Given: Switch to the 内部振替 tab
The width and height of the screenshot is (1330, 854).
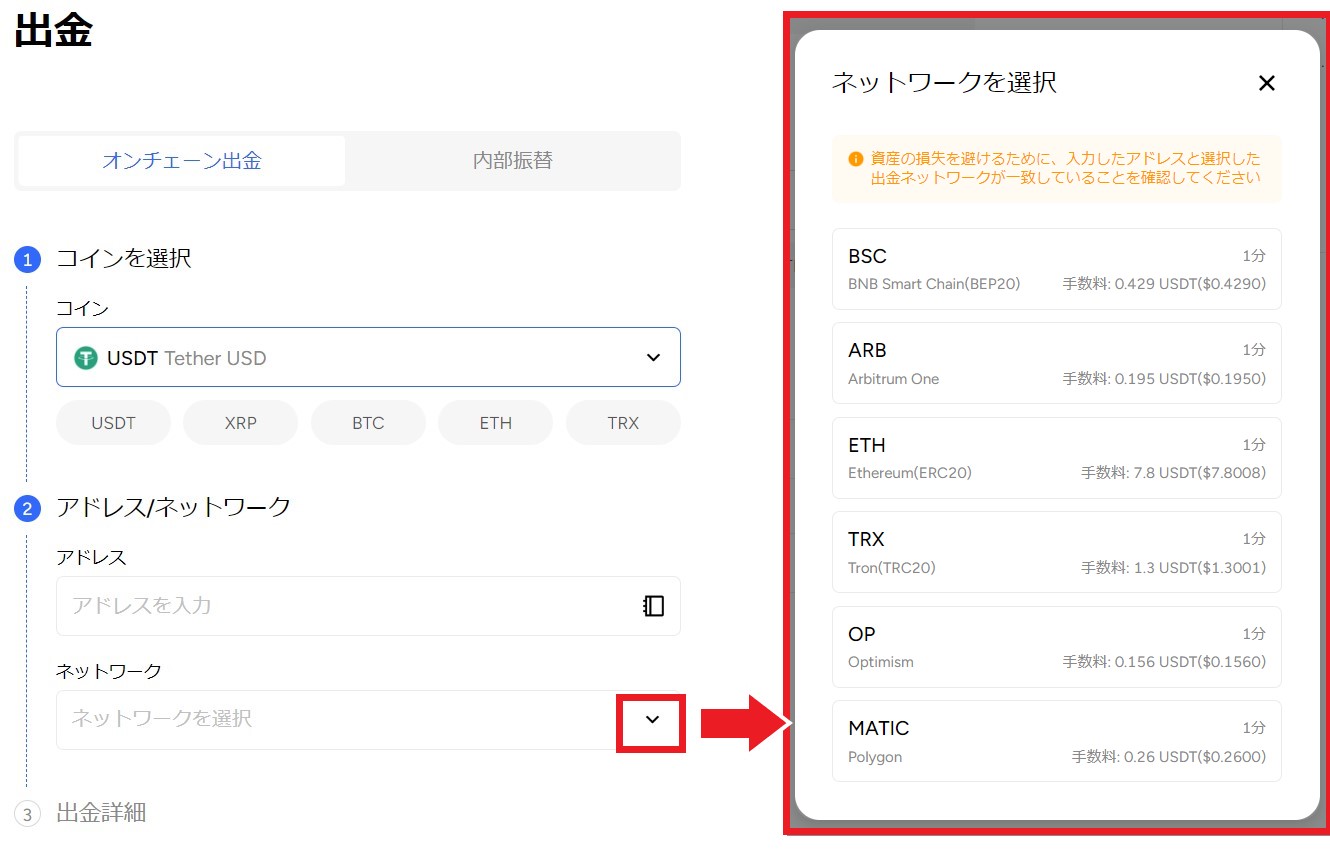Looking at the screenshot, I should 512,161.
